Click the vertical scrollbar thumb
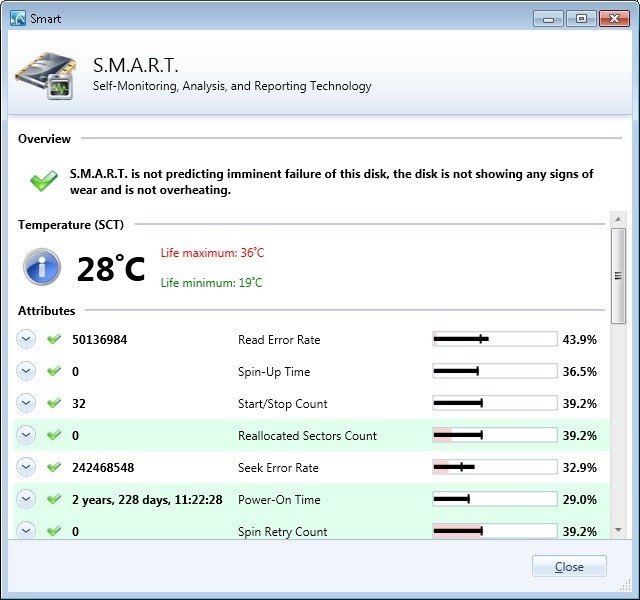Viewport: 640px width, 600px height. [618, 276]
